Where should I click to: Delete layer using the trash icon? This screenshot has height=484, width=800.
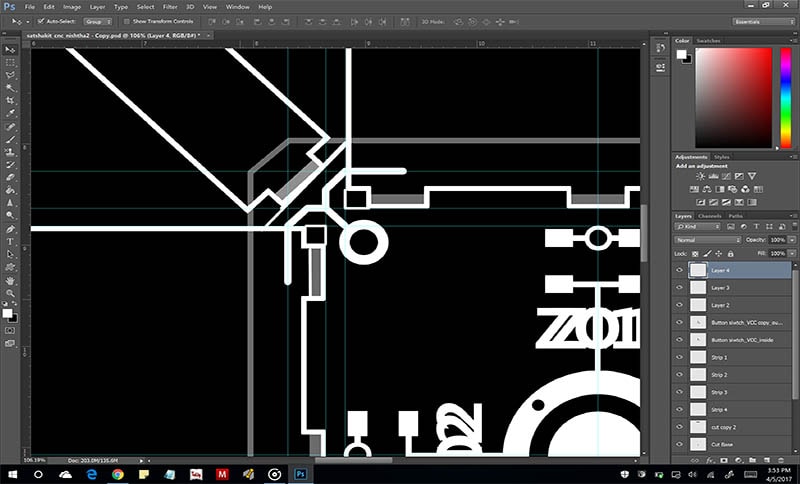pyautogui.click(x=781, y=460)
